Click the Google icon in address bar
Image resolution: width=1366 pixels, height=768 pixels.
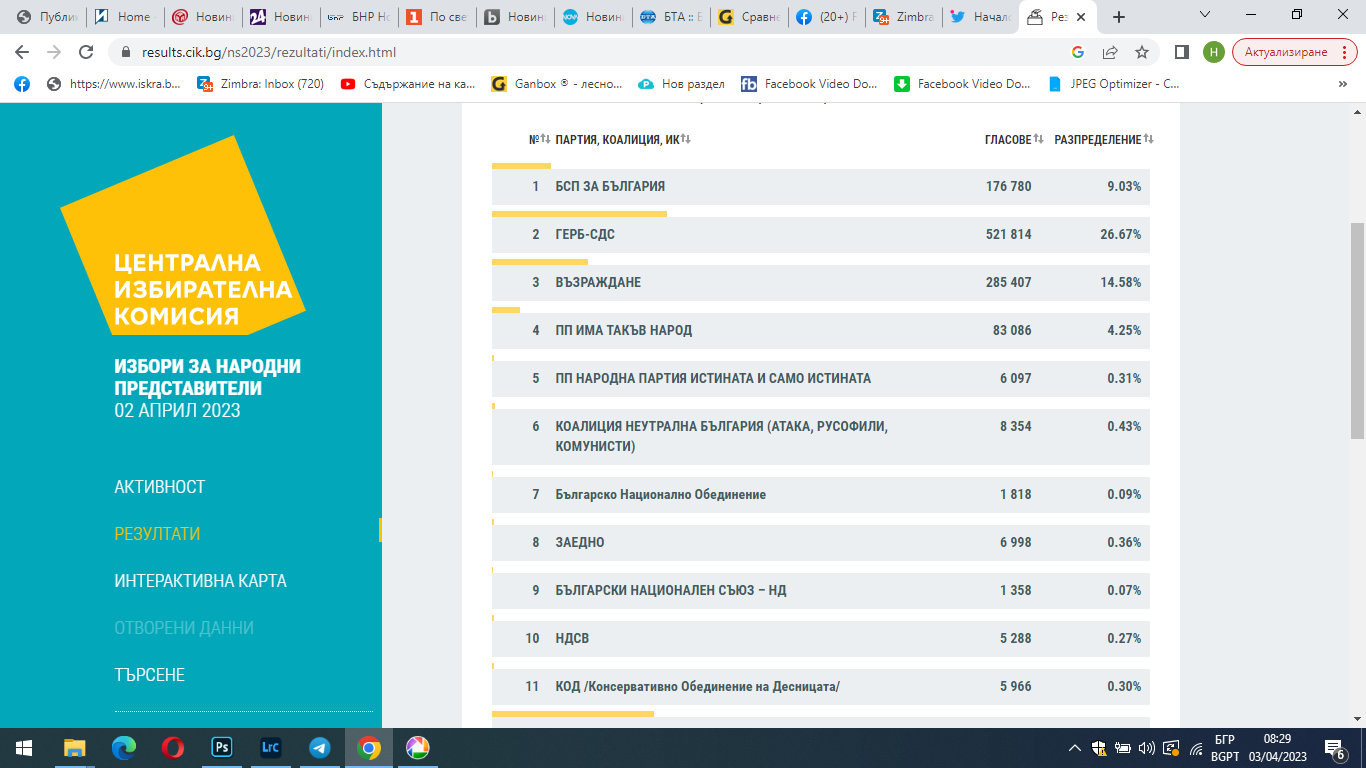coord(1078,52)
